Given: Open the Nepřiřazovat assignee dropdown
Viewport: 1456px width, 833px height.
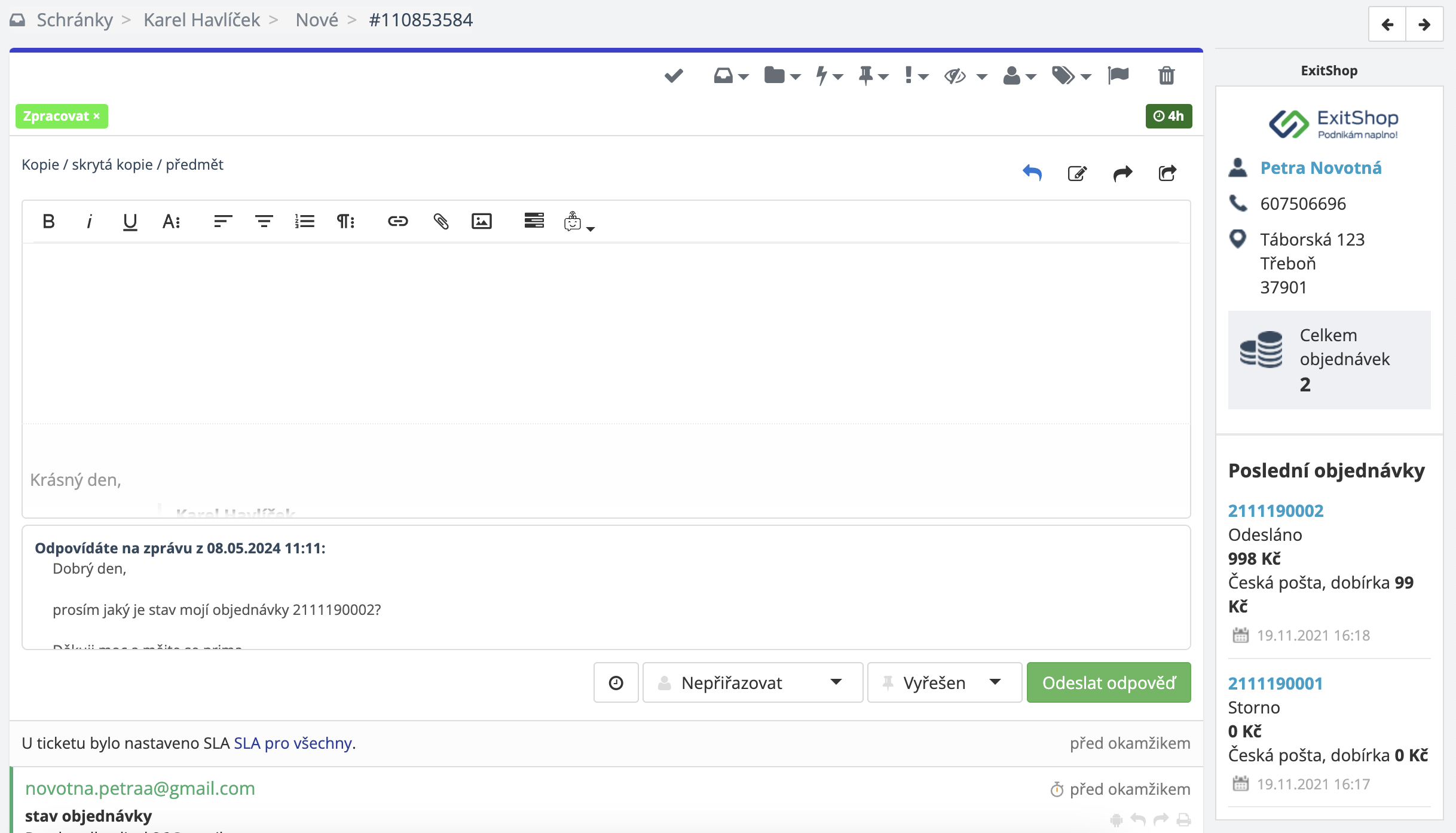Looking at the screenshot, I should click(752, 682).
